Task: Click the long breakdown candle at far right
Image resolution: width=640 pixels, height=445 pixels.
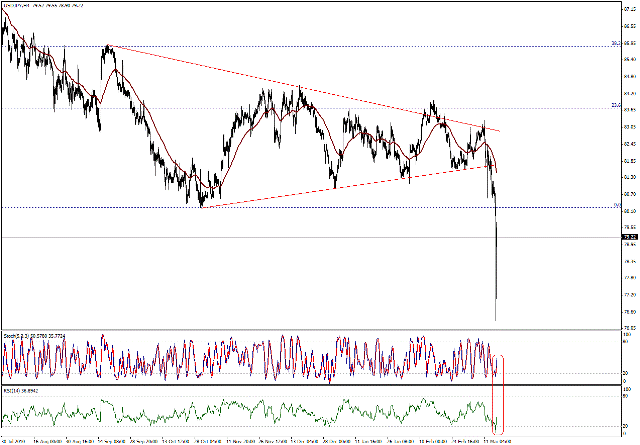Action: pos(497,270)
